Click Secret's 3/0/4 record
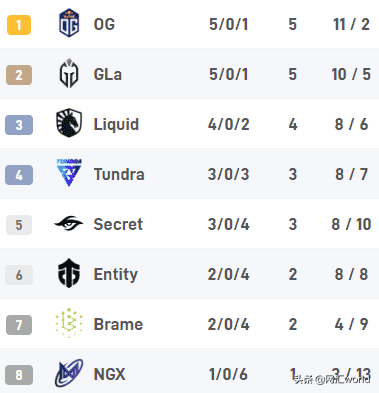The height and width of the screenshot is (393, 379). (229, 224)
